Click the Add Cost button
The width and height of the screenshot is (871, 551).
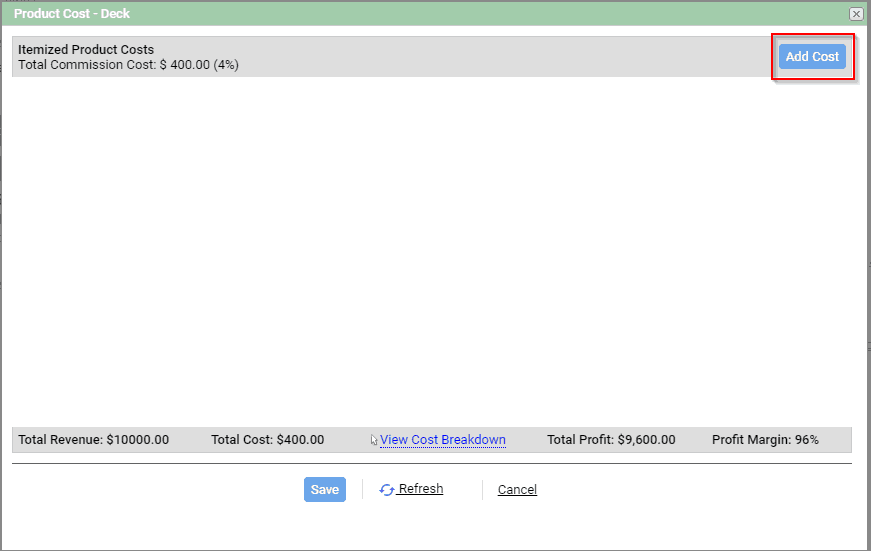(812, 57)
